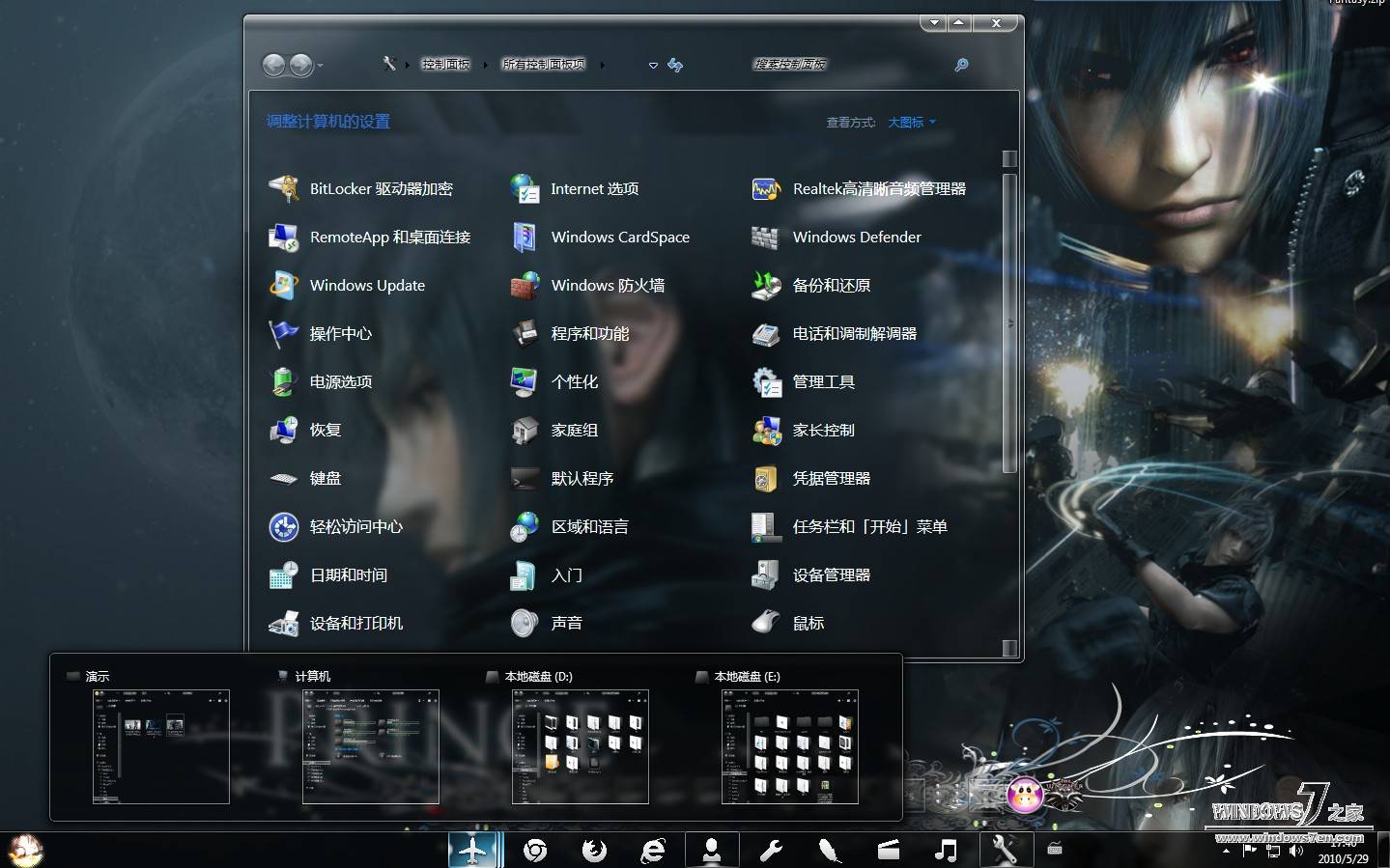The width and height of the screenshot is (1390, 868).
Task: Open Realtek高清晰音频管理器
Action: (859, 188)
